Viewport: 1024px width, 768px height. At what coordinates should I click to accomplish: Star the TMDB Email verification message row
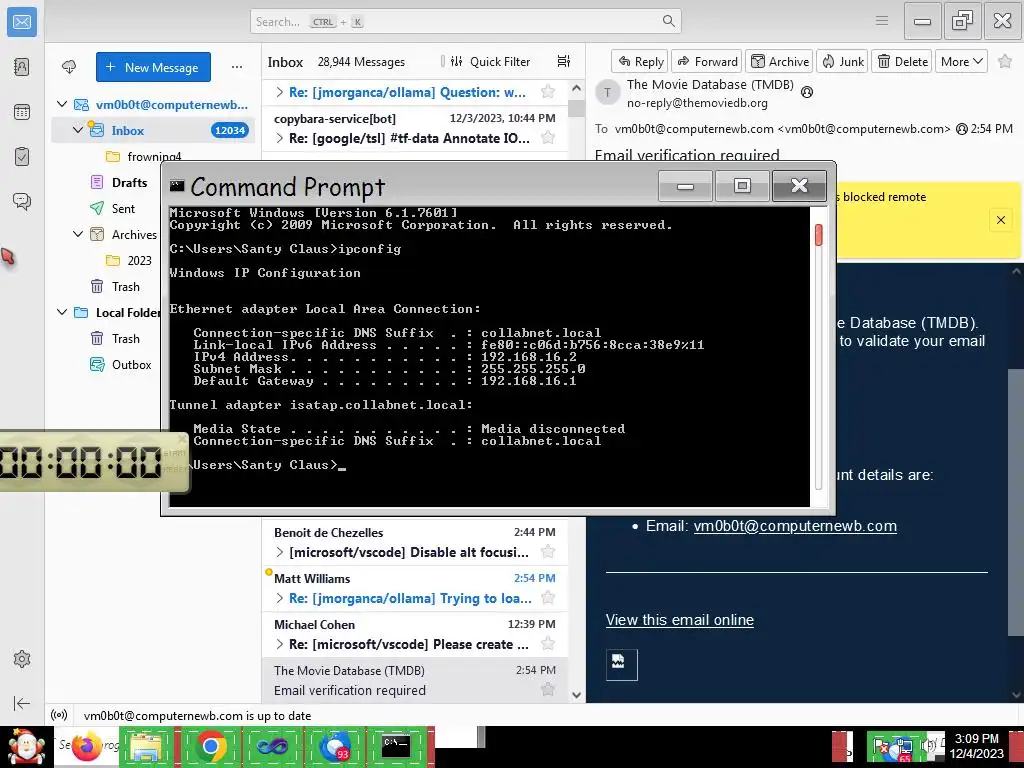click(x=548, y=689)
